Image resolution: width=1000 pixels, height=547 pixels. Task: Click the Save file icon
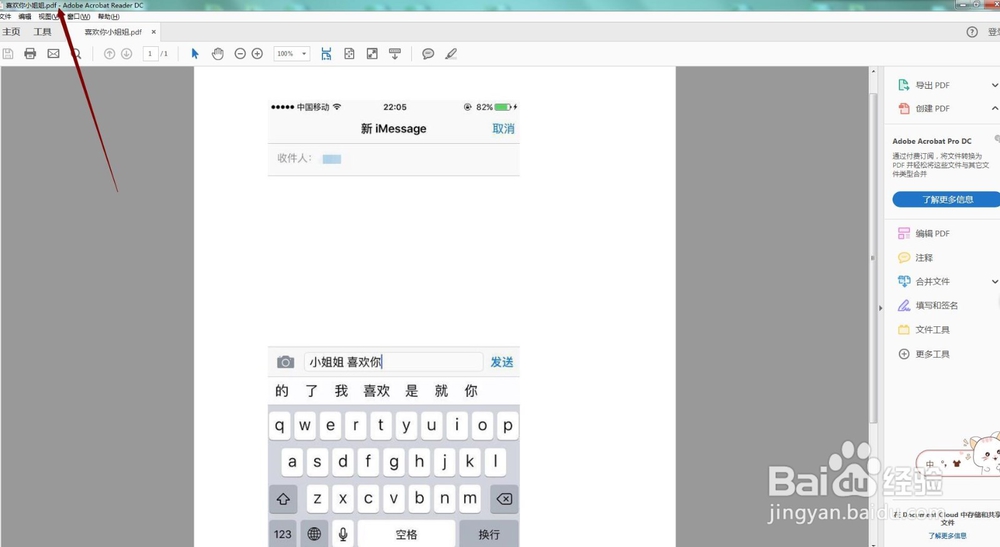(x=8, y=54)
